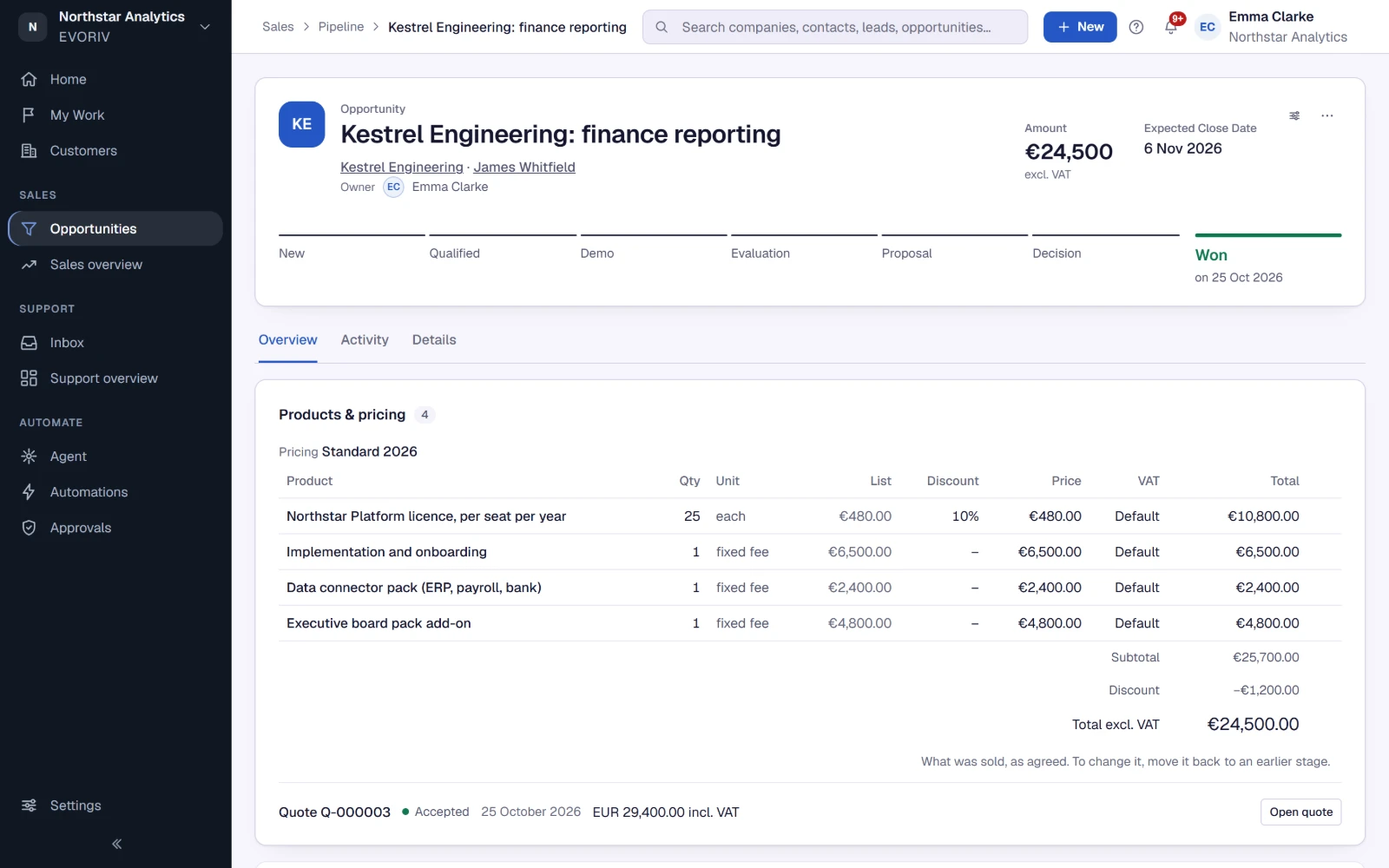Open the three-dot more actions menu

[1326, 115]
